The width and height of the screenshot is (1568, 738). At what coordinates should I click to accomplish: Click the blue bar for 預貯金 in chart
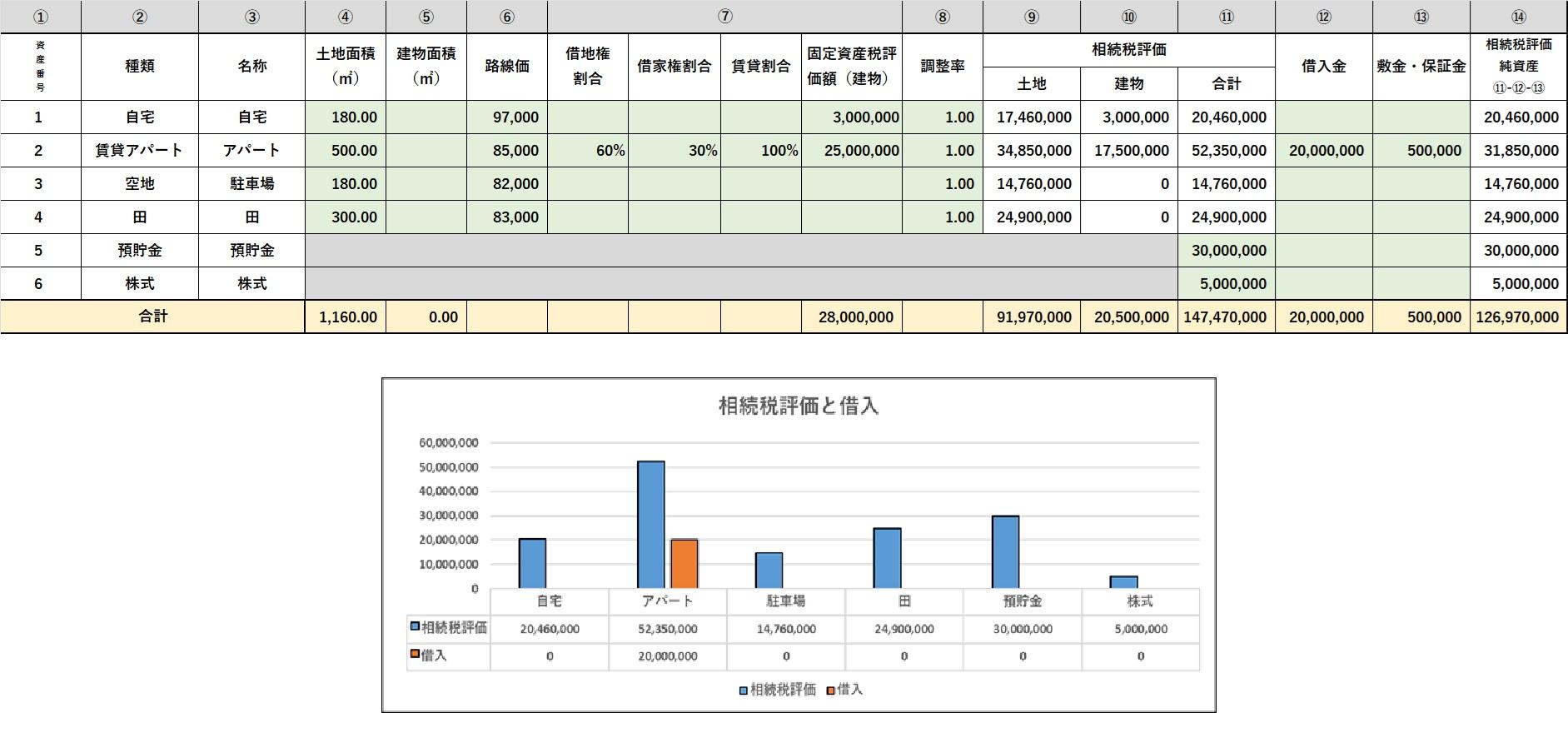point(1005,552)
